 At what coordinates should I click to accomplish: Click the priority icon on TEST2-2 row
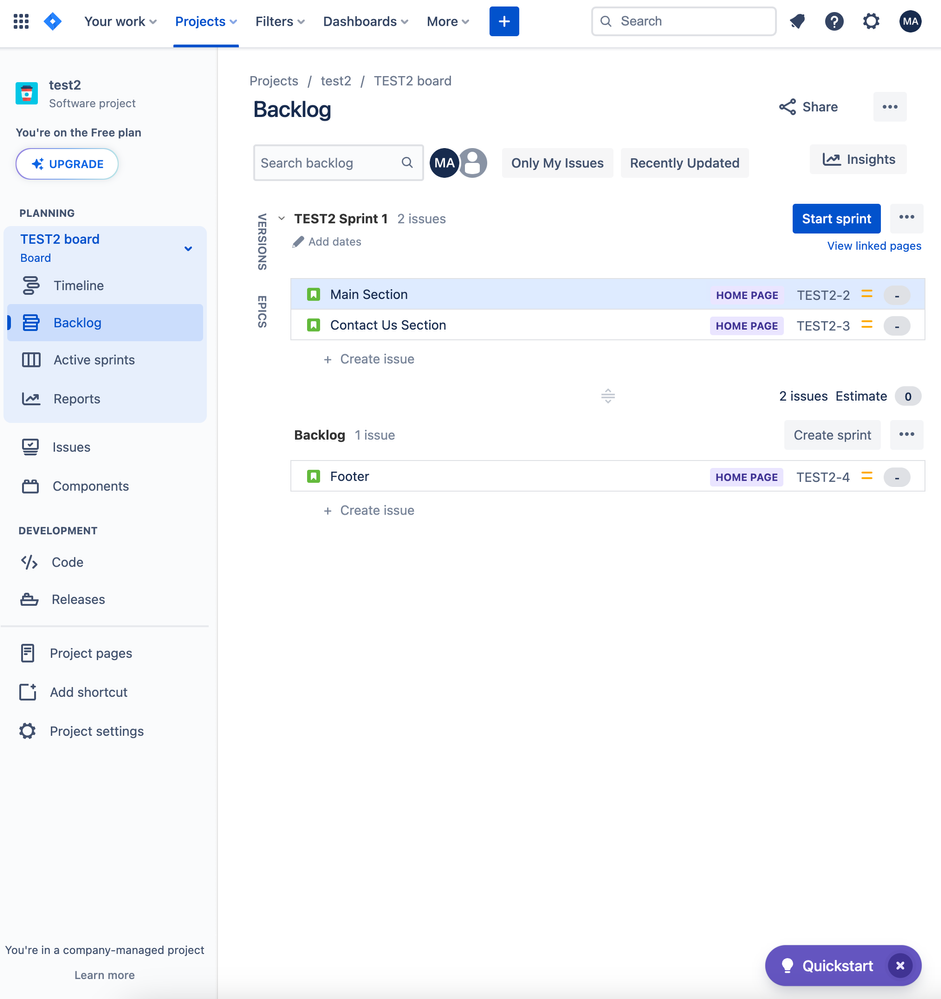(867, 294)
